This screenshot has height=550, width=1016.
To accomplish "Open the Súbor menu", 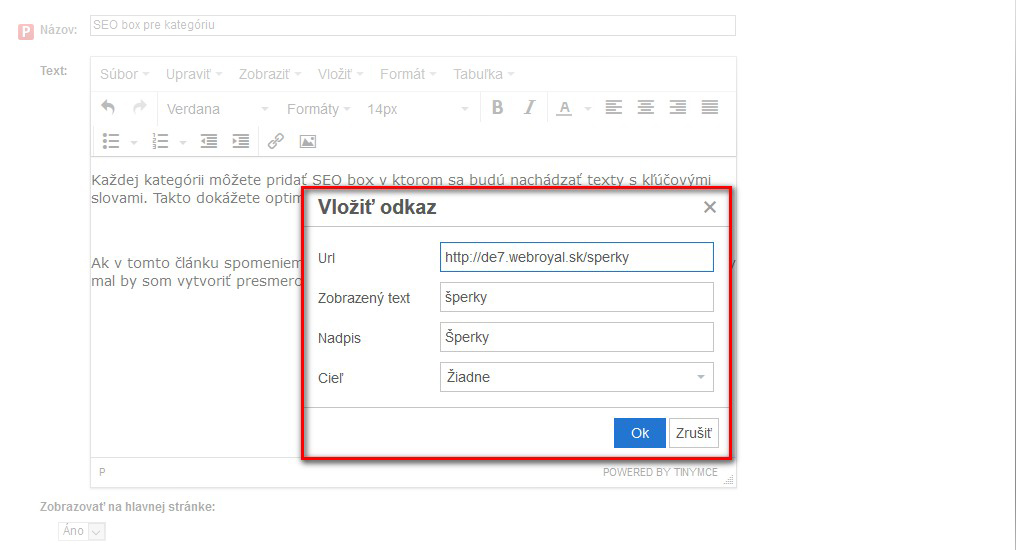I will point(124,74).
